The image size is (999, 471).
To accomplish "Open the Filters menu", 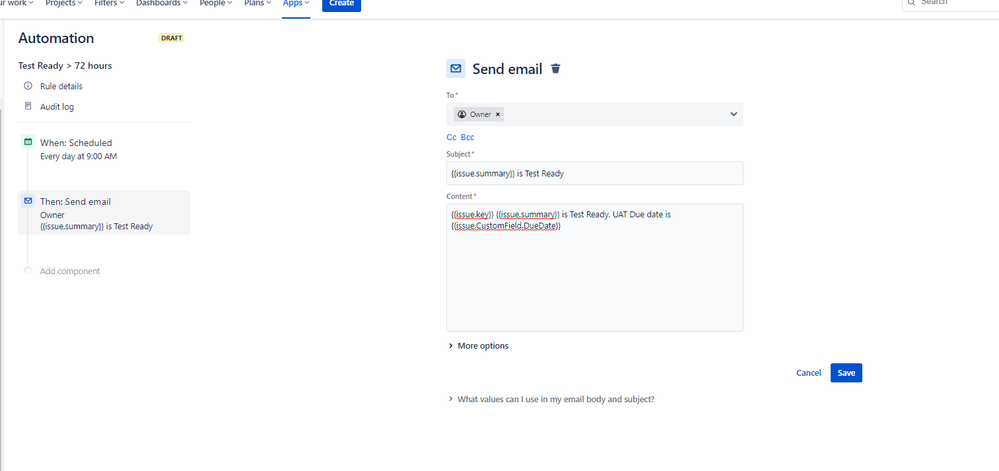I will (x=109, y=3).
